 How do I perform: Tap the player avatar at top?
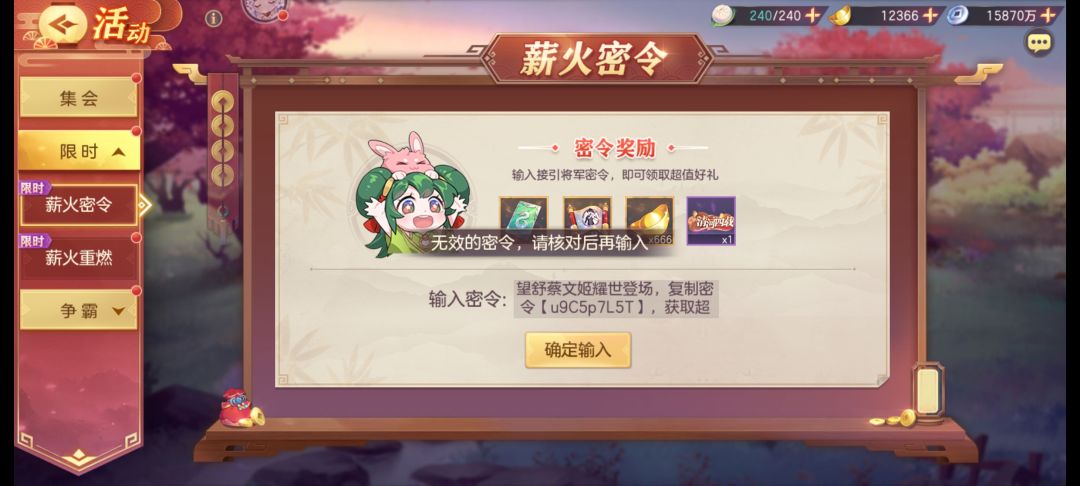[264, 8]
